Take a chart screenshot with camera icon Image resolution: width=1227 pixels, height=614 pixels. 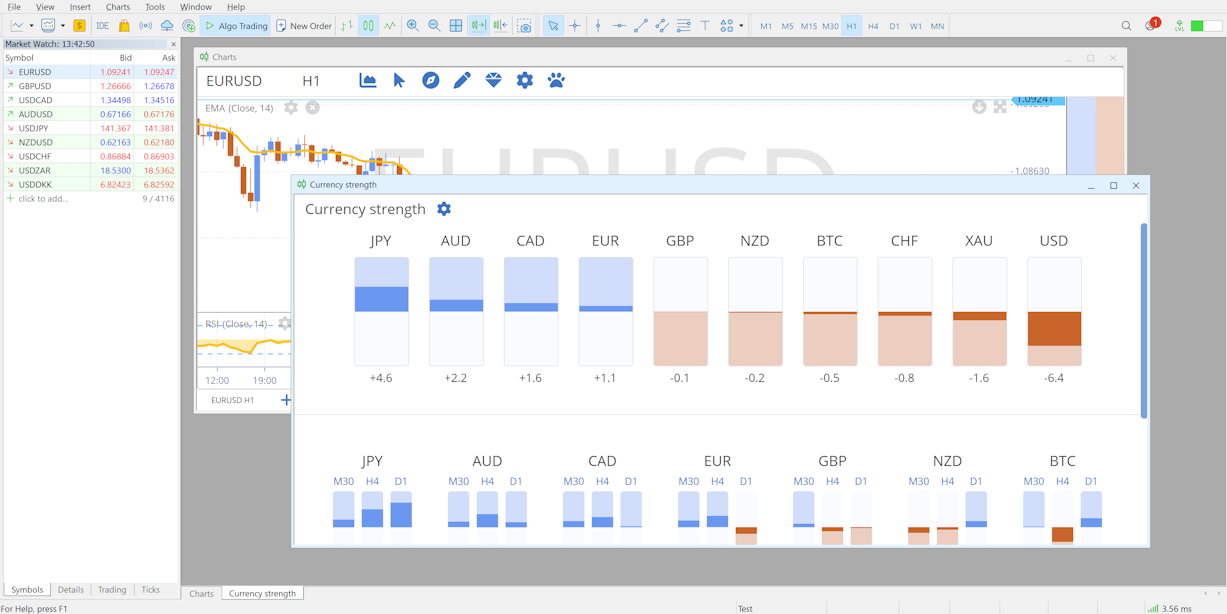pos(524,26)
